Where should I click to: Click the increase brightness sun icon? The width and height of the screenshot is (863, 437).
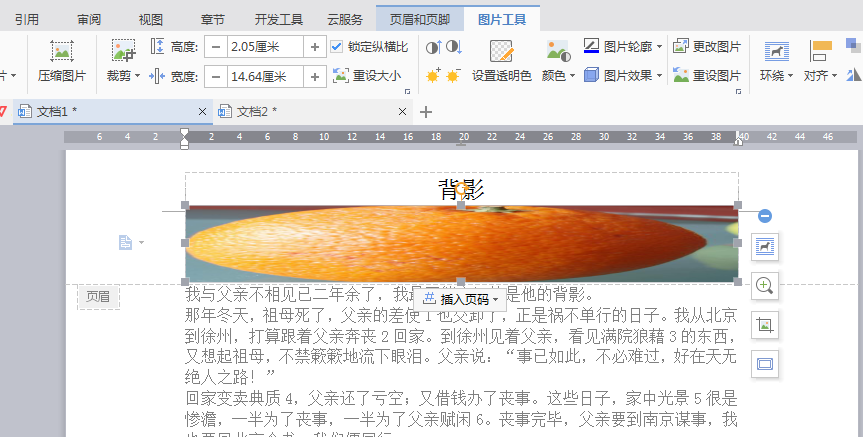coord(433,75)
